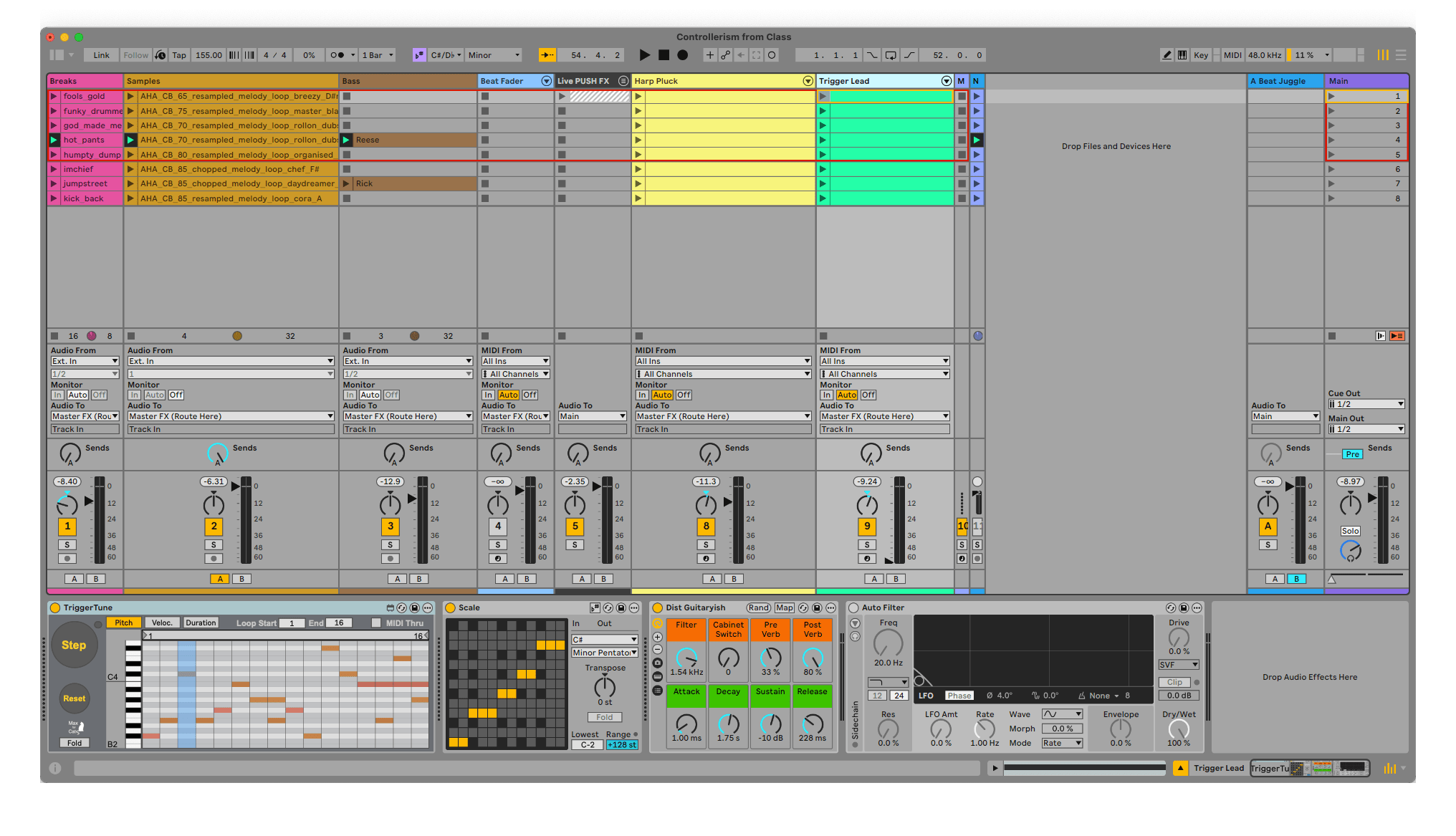Adjust the Auto Filter Freq knob
The image size is (1456, 836).
(x=888, y=643)
